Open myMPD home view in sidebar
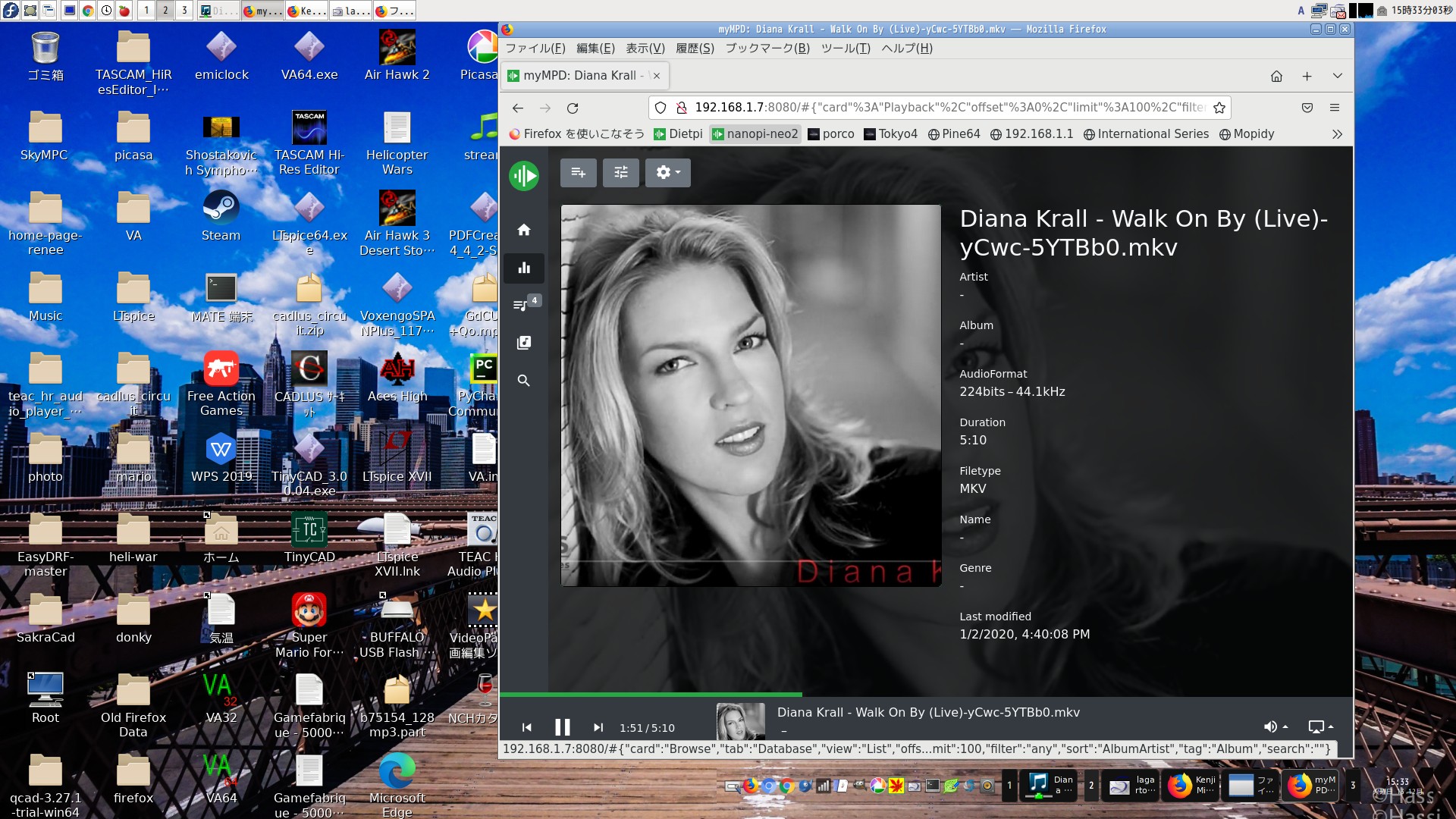 tap(523, 230)
